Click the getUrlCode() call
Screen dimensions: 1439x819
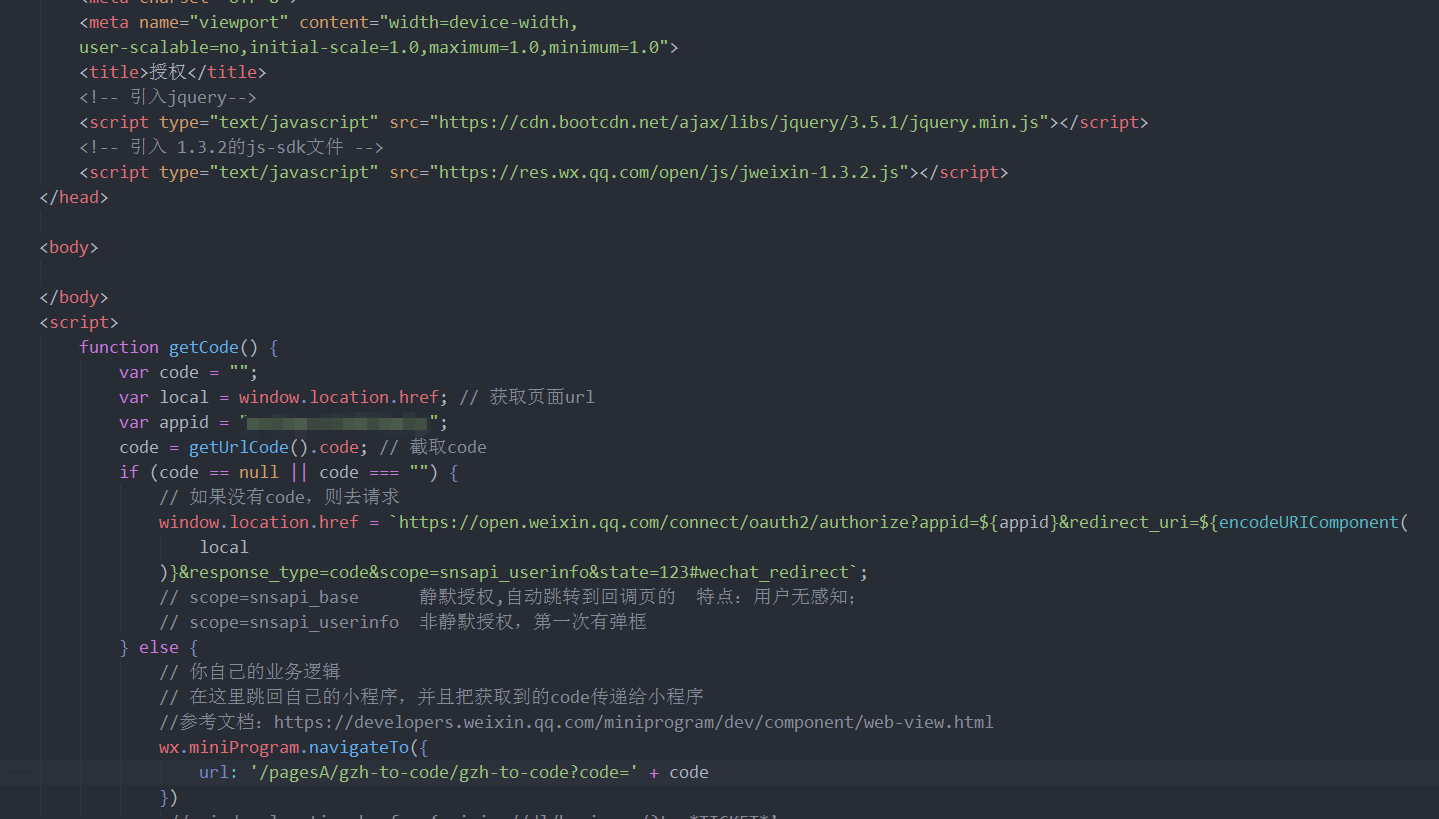click(249, 447)
